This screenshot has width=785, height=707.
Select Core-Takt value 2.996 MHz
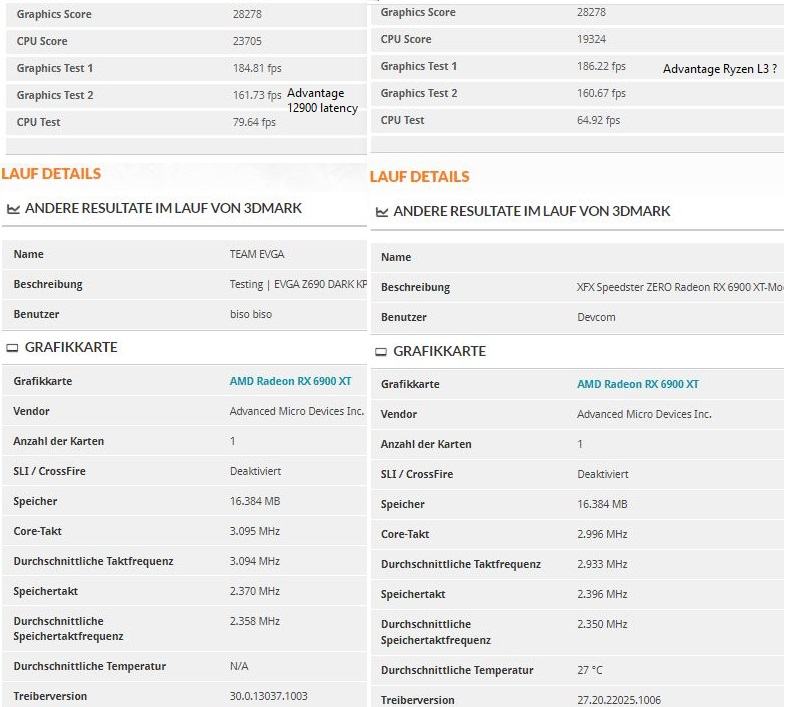602,534
